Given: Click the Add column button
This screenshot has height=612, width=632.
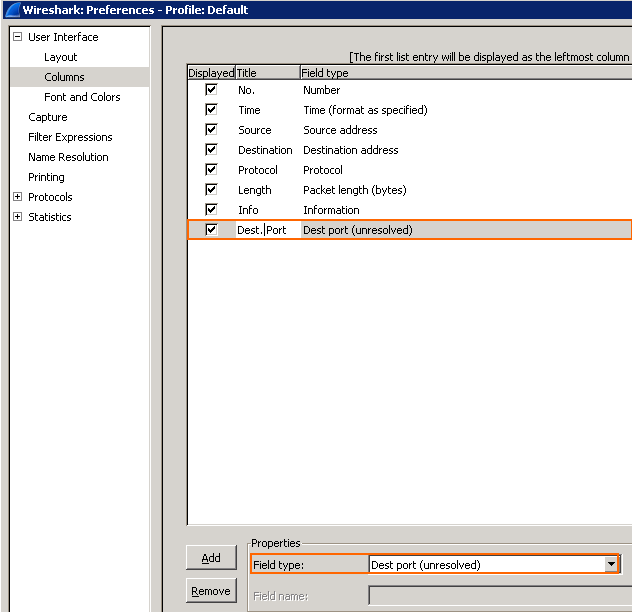Looking at the screenshot, I should pos(211,558).
